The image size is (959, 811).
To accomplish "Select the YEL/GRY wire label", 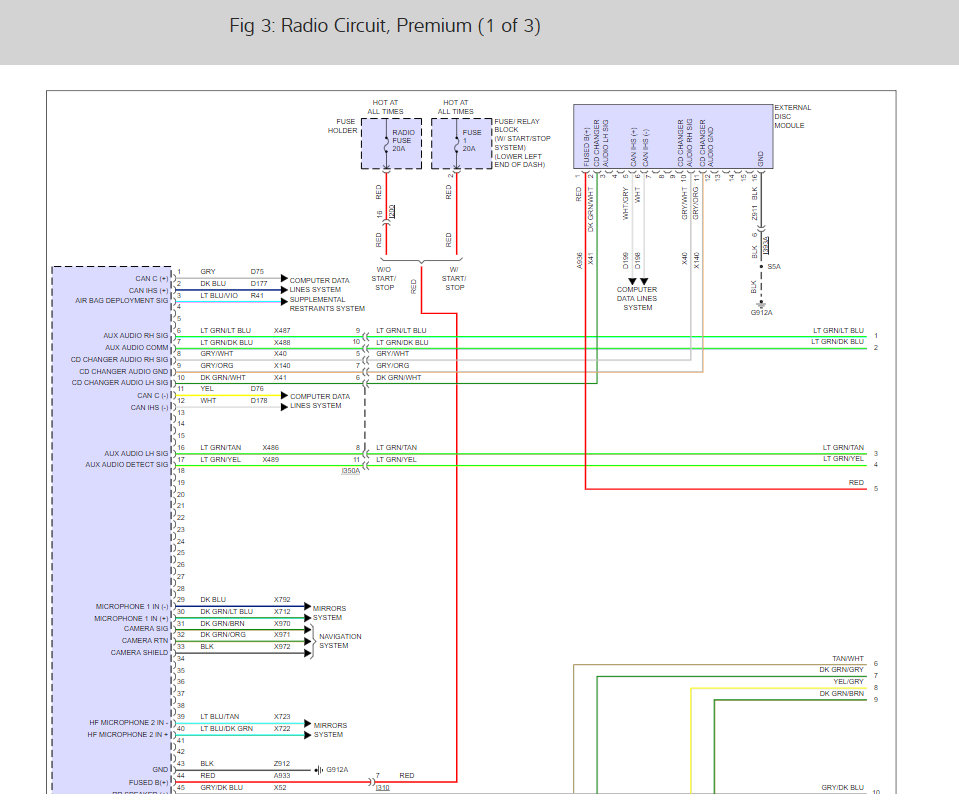I will point(848,681).
